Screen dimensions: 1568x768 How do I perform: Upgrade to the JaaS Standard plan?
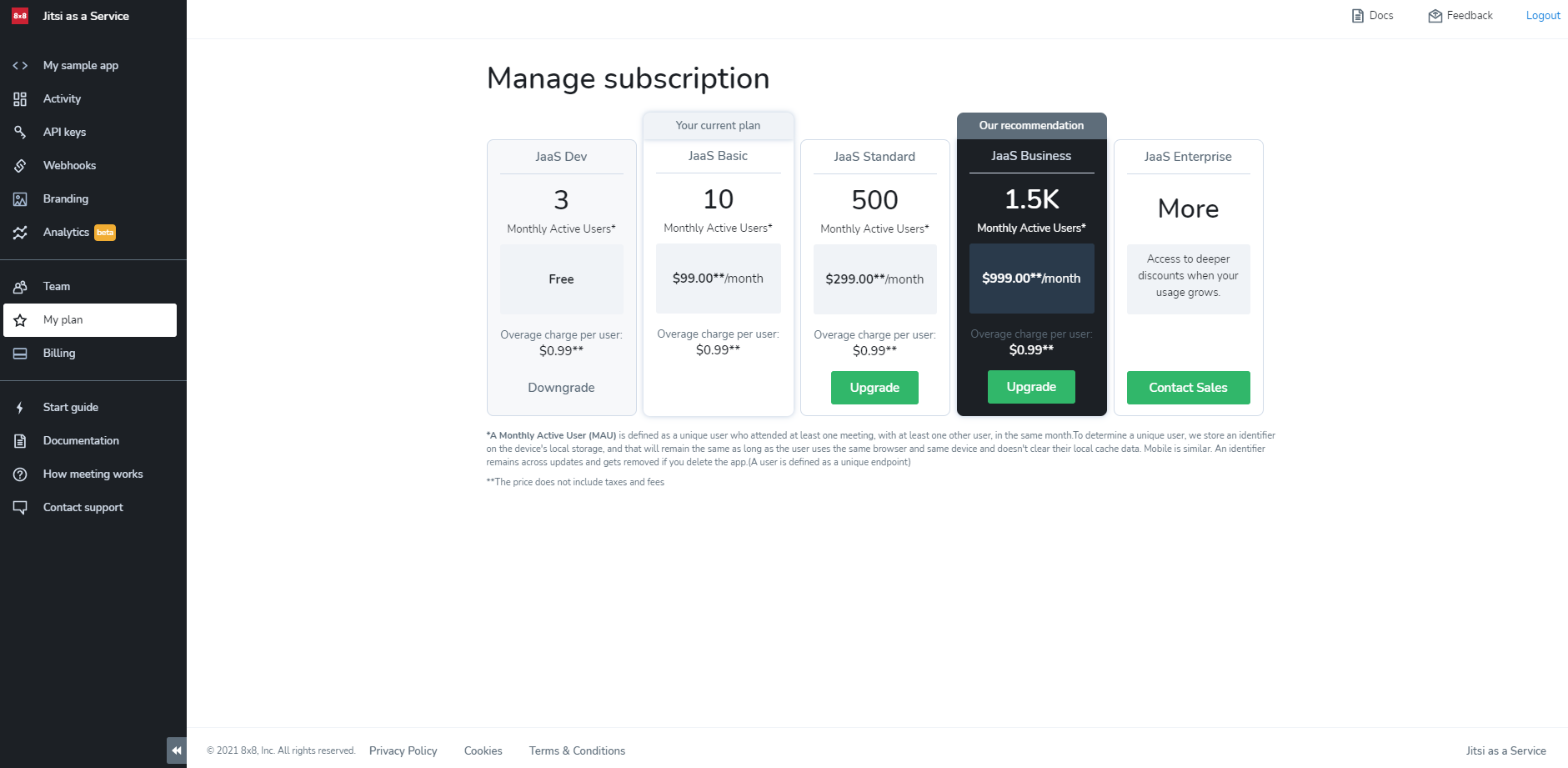[874, 388]
